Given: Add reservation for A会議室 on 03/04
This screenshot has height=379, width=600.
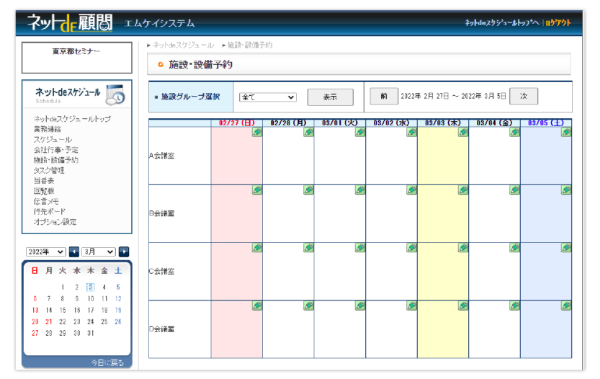Looking at the screenshot, I should pyautogui.click(x=515, y=132).
